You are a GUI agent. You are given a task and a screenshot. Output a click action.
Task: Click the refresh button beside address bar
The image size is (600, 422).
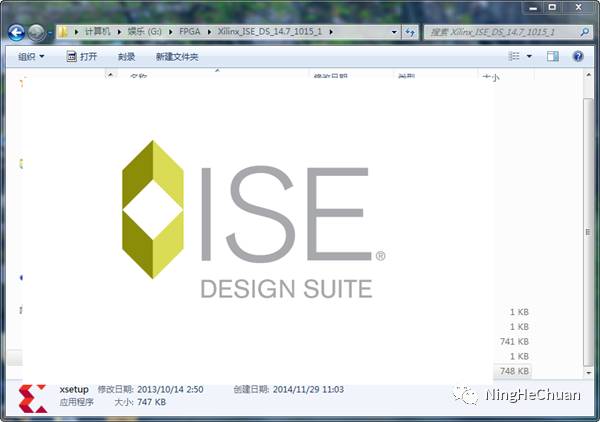point(411,33)
